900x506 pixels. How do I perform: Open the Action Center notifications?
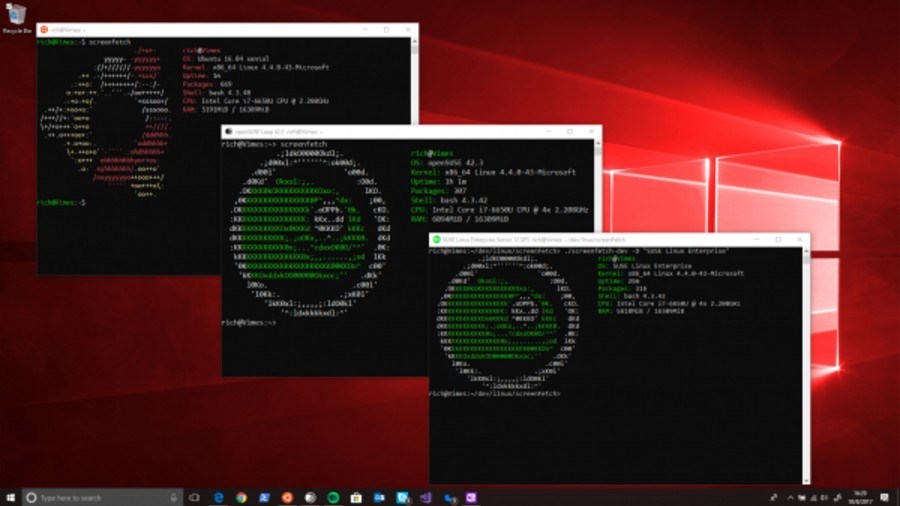pyautogui.click(x=882, y=497)
